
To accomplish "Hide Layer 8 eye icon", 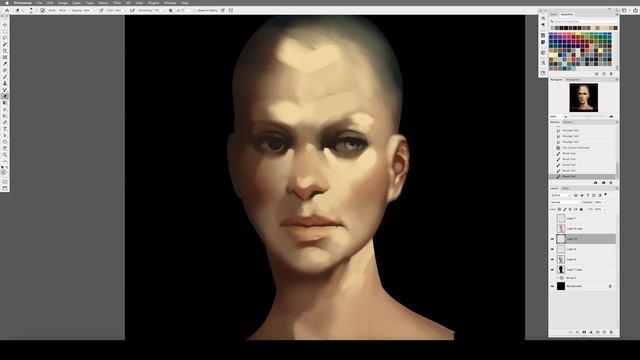I will pyautogui.click(x=552, y=259).
